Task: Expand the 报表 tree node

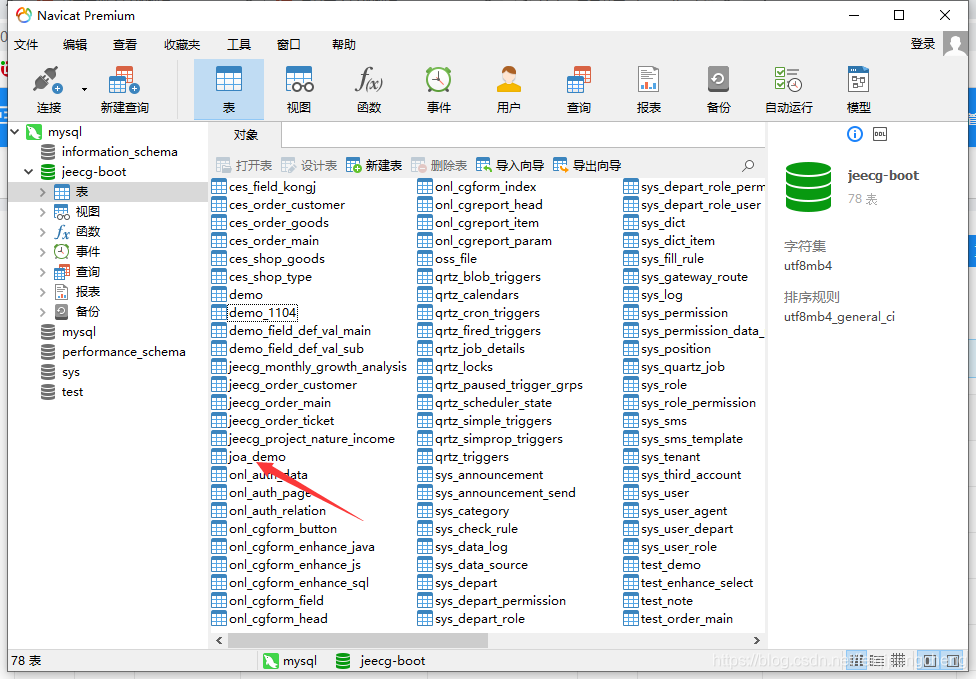Action: pyautogui.click(x=42, y=292)
